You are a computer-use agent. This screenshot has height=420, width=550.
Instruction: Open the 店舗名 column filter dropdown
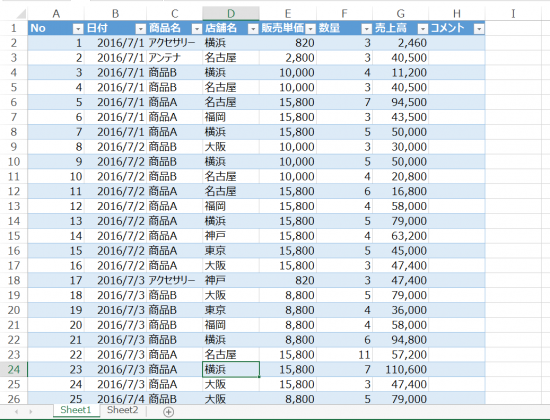point(253,29)
